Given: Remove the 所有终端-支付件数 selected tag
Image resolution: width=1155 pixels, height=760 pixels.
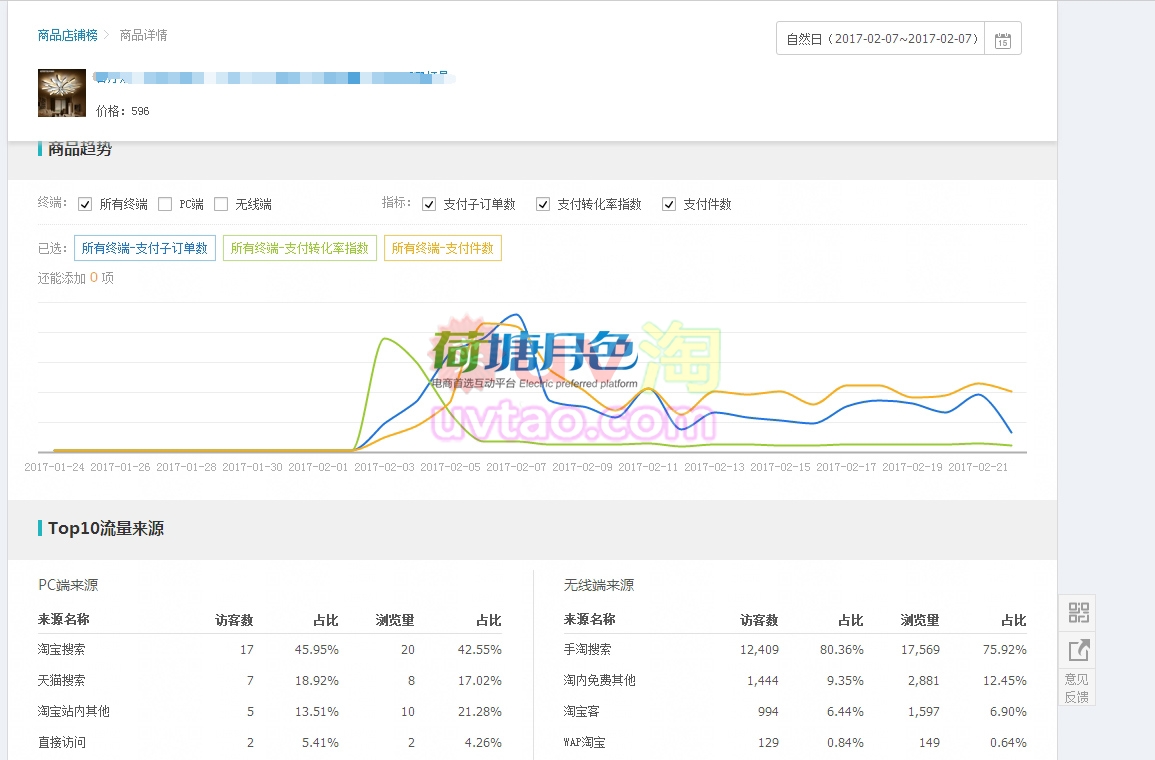Looking at the screenshot, I should coord(442,248).
